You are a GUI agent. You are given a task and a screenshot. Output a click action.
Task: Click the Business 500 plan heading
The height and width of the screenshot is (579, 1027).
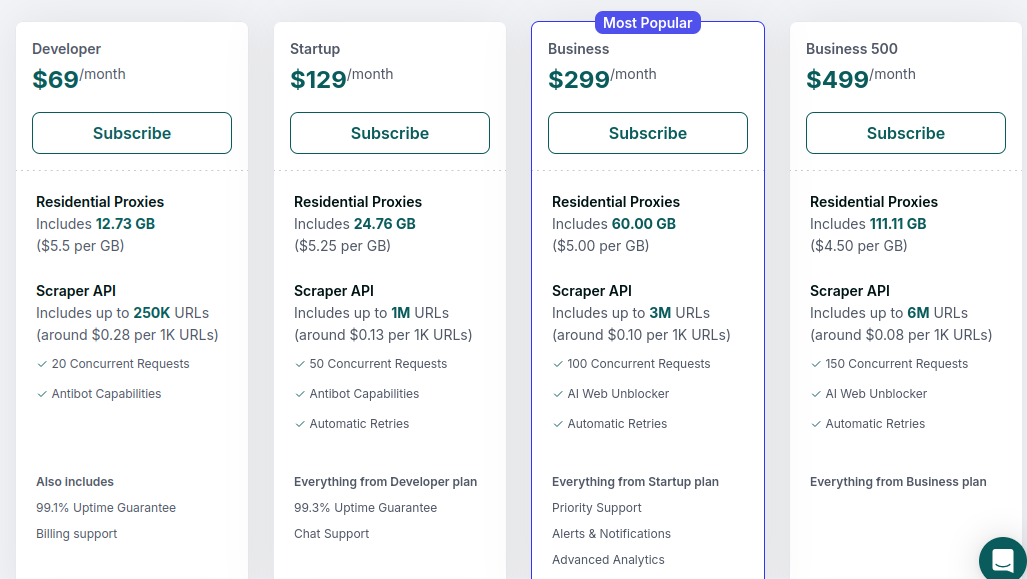(x=852, y=49)
